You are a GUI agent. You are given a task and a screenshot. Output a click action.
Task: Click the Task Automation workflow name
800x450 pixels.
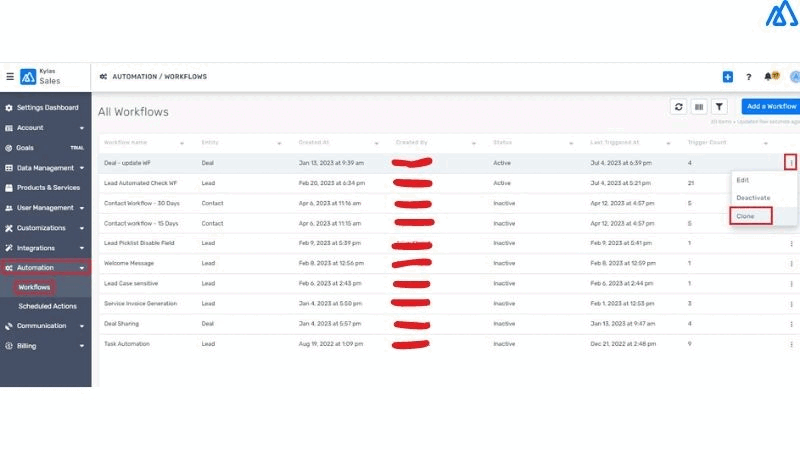(127, 344)
